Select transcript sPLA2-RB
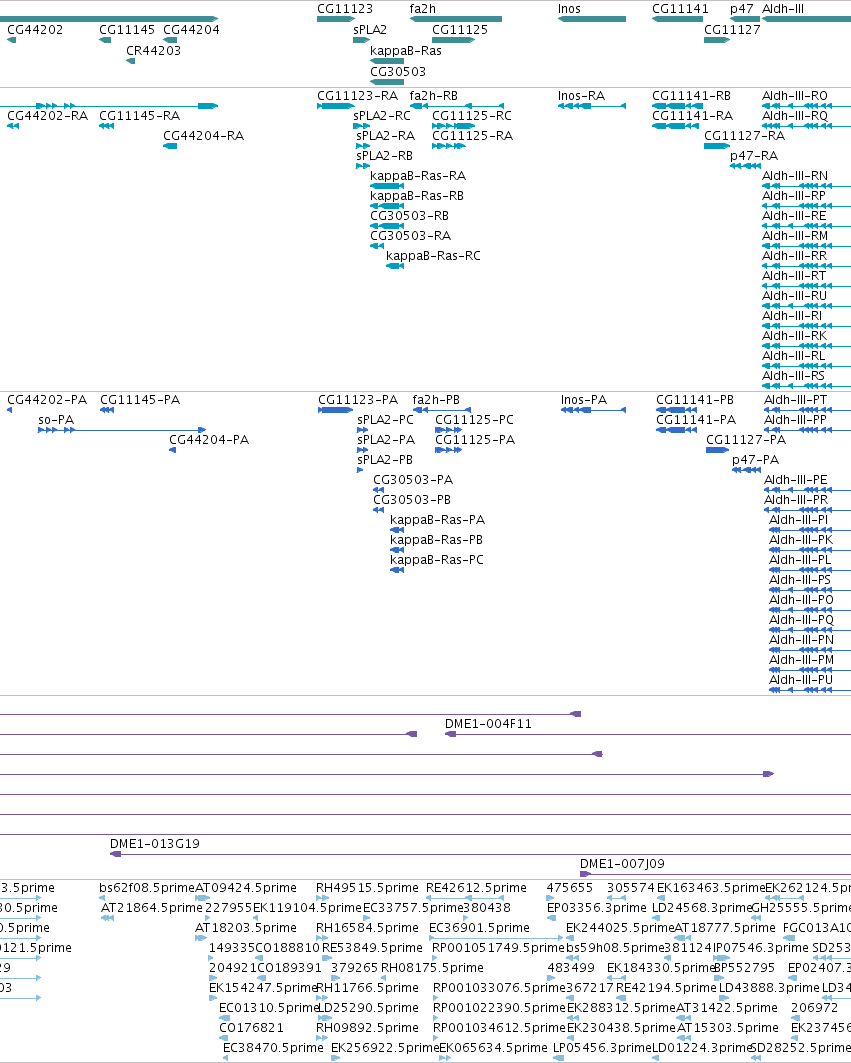This screenshot has width=851, height=1063. tap(384, 156)
